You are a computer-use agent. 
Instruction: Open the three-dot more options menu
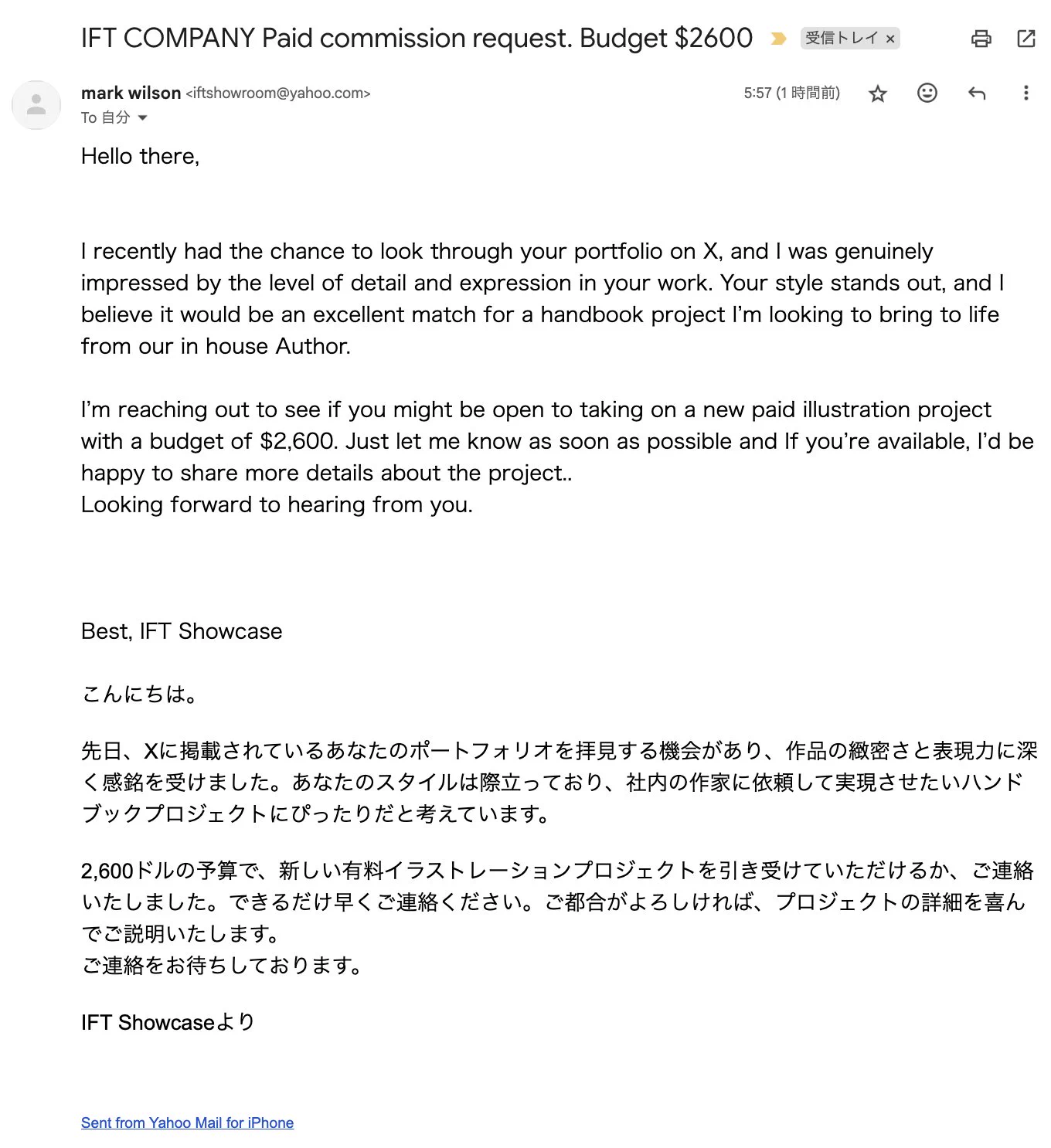tap(1025, 93)
